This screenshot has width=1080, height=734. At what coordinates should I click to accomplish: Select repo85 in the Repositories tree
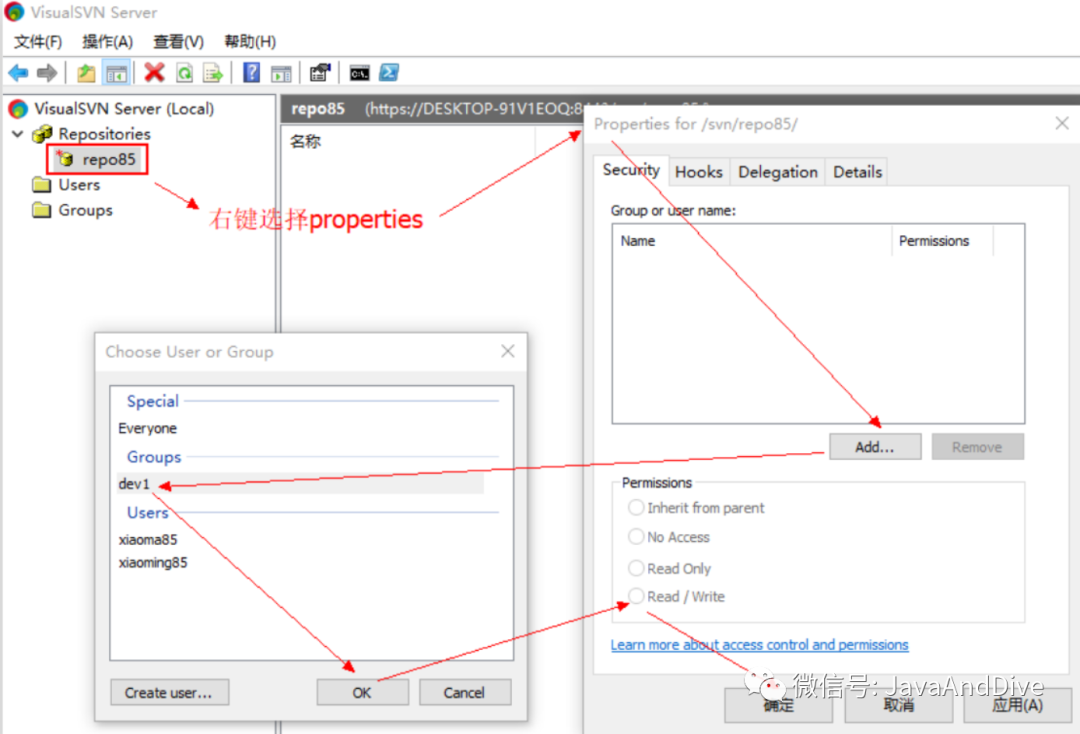coord(109,160)
